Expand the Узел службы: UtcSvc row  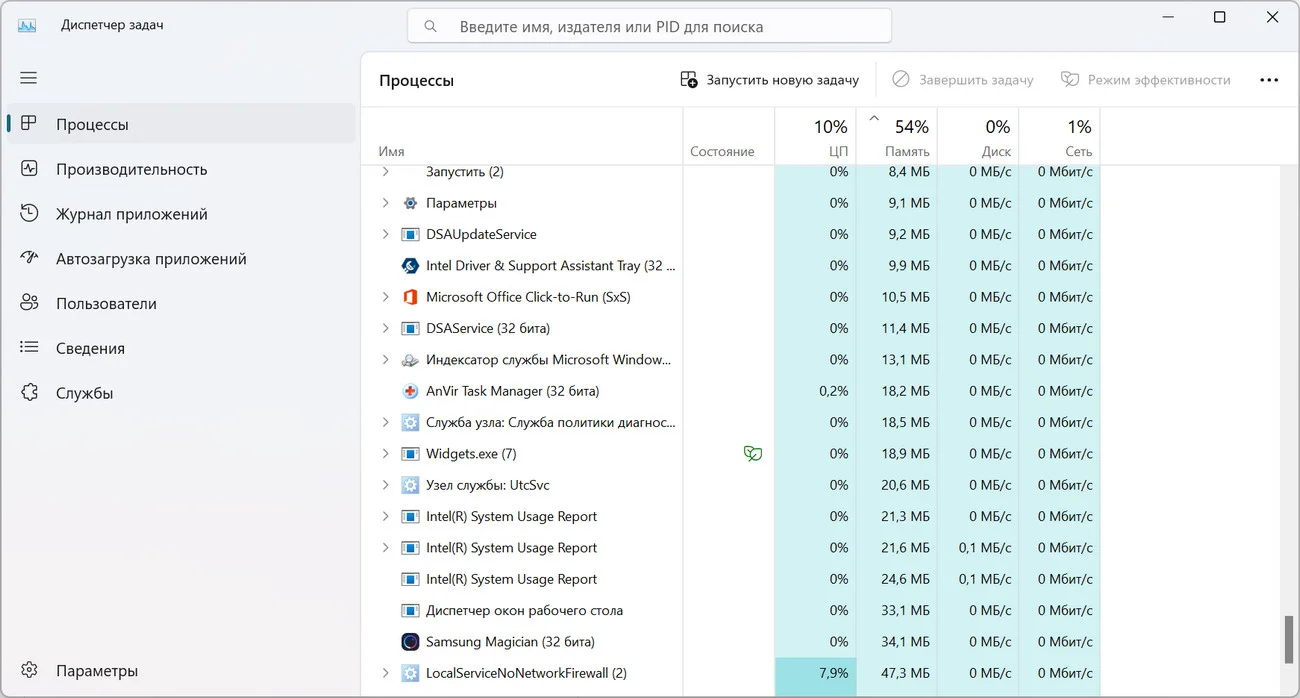tap(386, 485)
